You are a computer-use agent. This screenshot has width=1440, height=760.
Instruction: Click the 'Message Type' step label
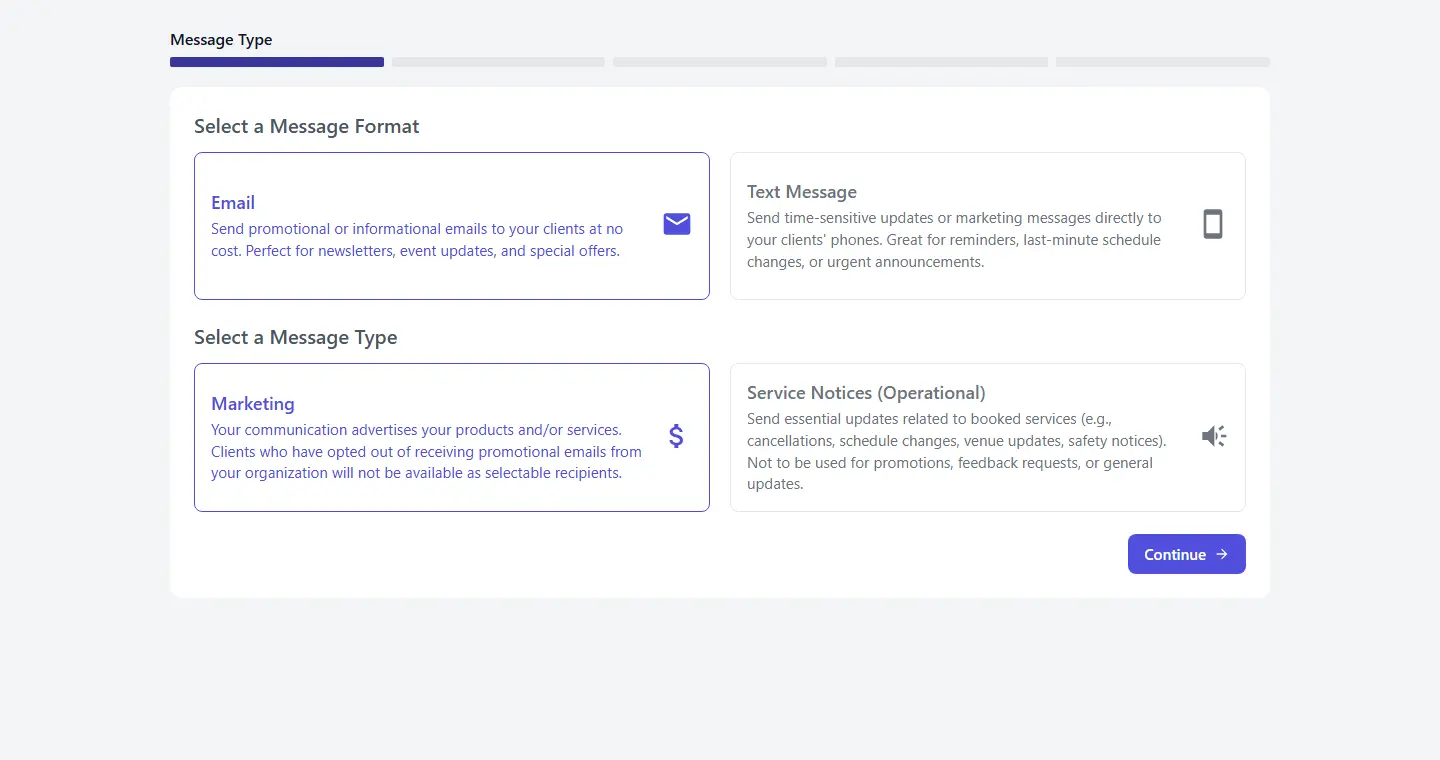pyautogui.click(x=221, y=40)
